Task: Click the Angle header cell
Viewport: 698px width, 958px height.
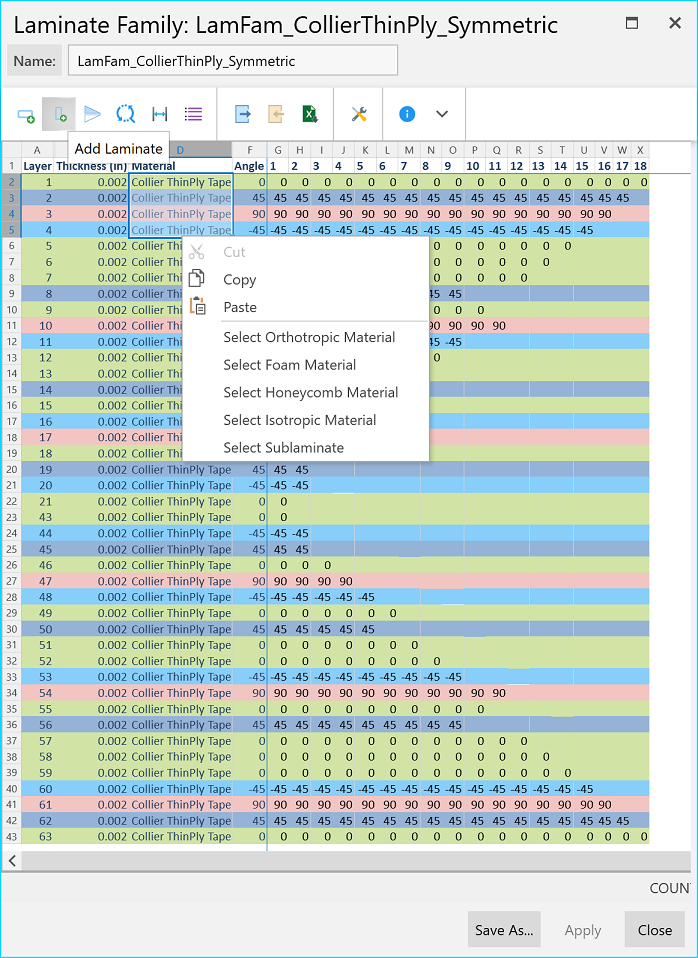Action: coord(249,166)
